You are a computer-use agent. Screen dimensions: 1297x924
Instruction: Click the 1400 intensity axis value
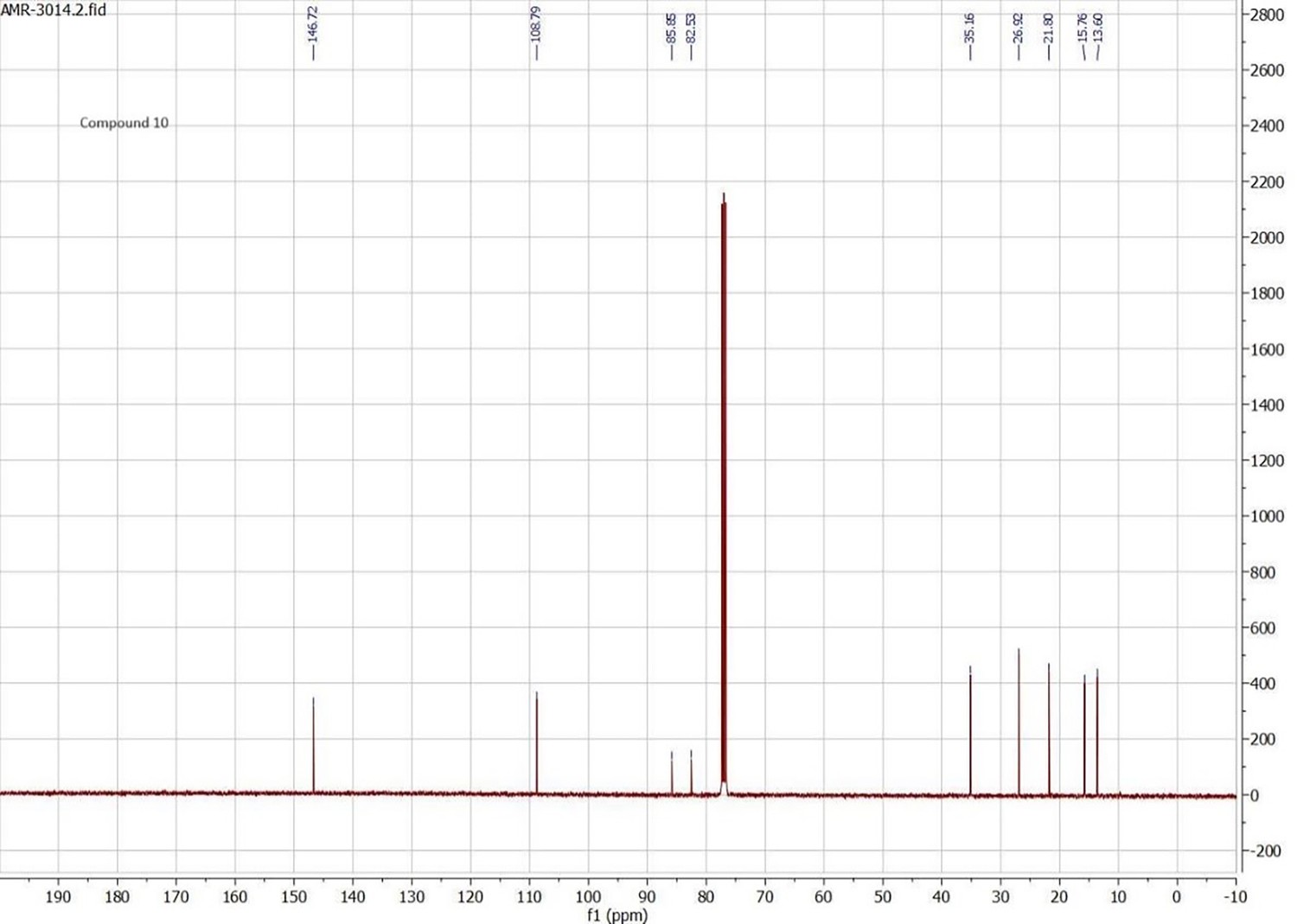[x=1267, y=405]
